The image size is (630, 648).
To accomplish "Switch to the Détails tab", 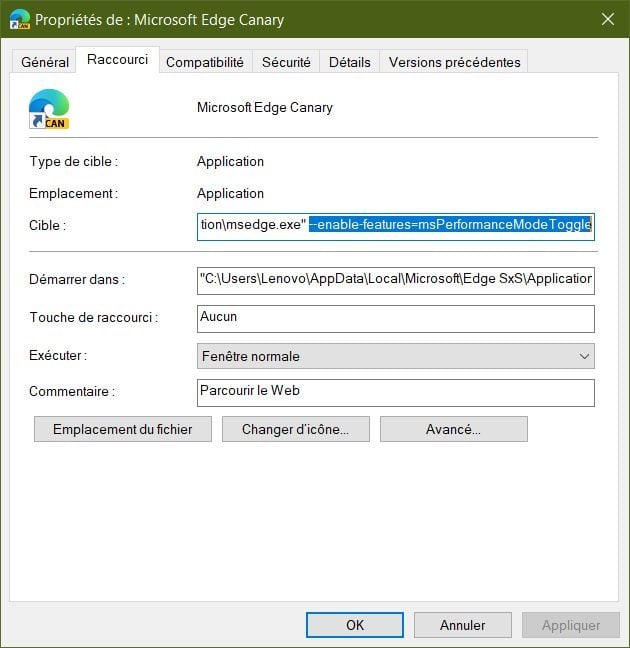I will click(349, 62).
